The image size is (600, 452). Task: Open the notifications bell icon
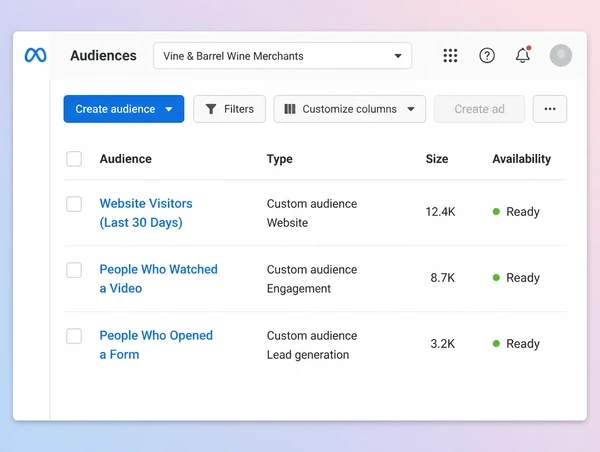click(523, 55)
